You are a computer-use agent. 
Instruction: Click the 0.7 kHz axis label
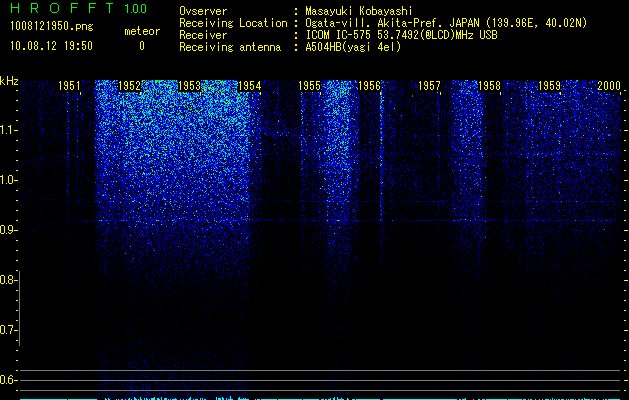pos(7,330)
